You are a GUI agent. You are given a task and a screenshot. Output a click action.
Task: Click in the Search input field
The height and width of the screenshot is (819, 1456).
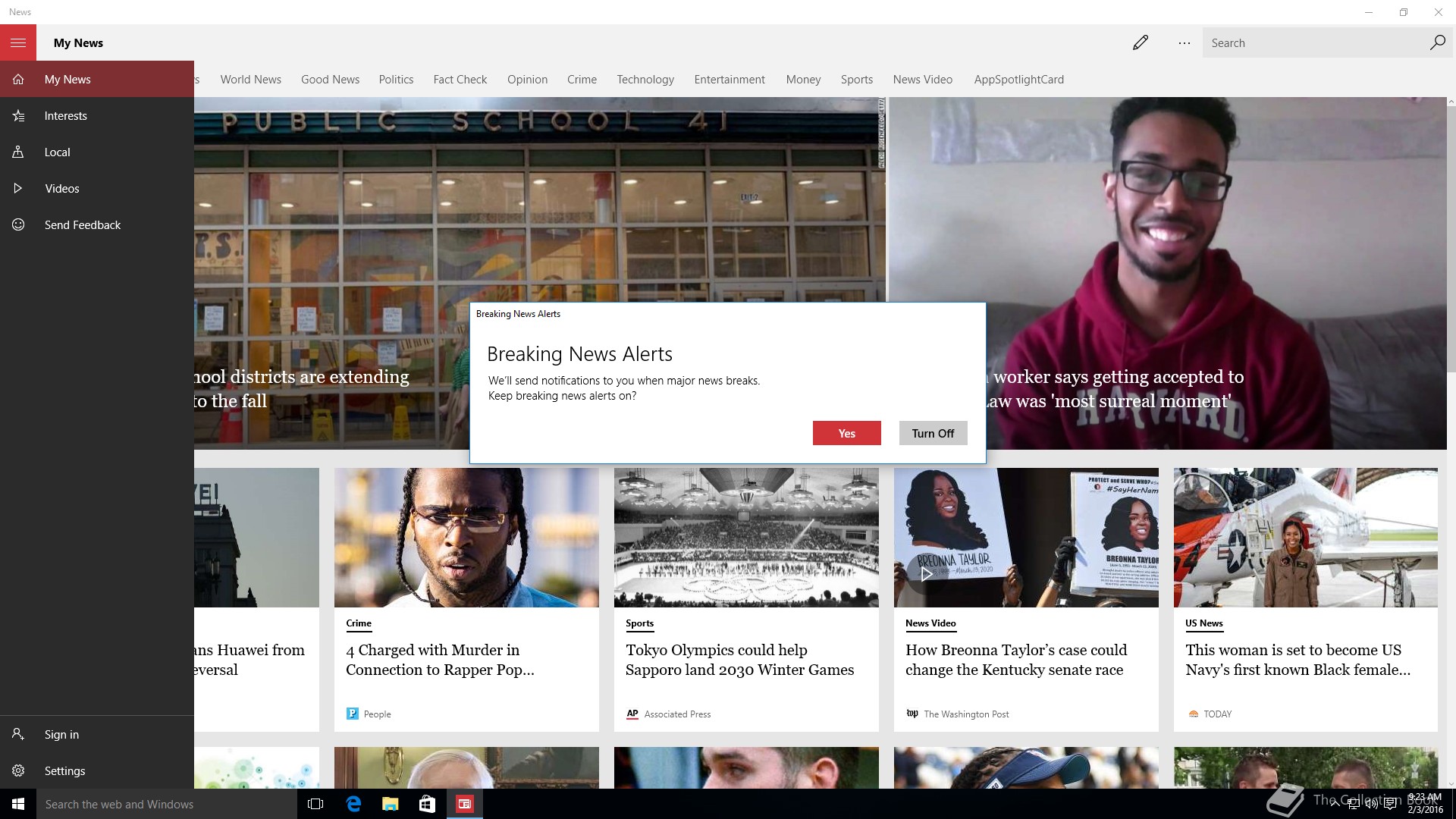click(x=1314, y=42)
